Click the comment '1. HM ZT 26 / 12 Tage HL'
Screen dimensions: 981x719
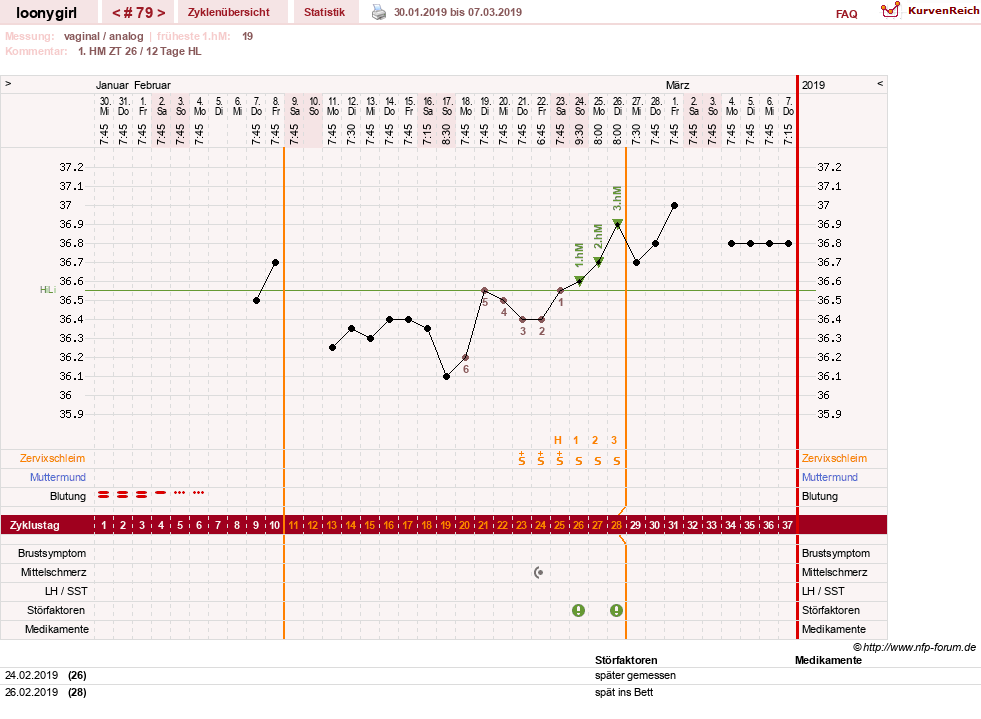(x=140, y=51)
